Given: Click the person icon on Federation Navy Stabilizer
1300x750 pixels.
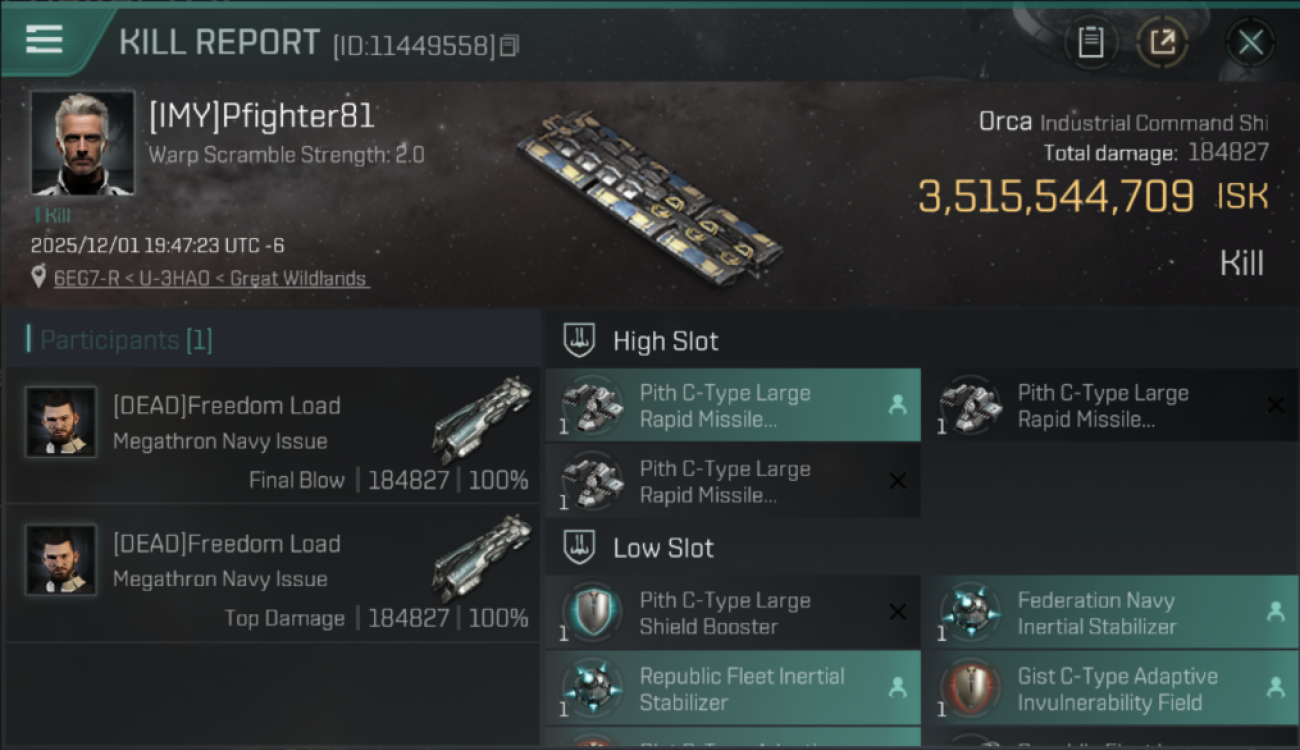Looking at the screenshot, I should click(x=1275, y=613).
